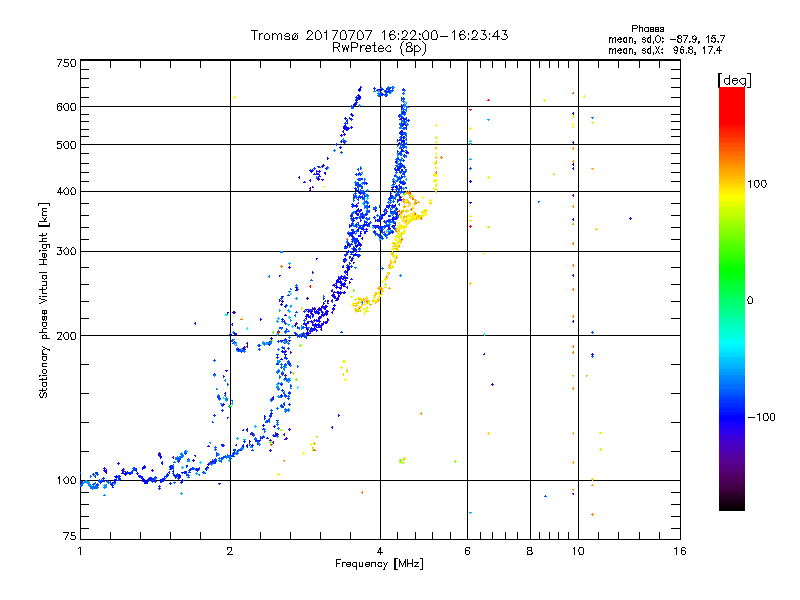Click the green zero region of the colorbar

tap(732, 299)
